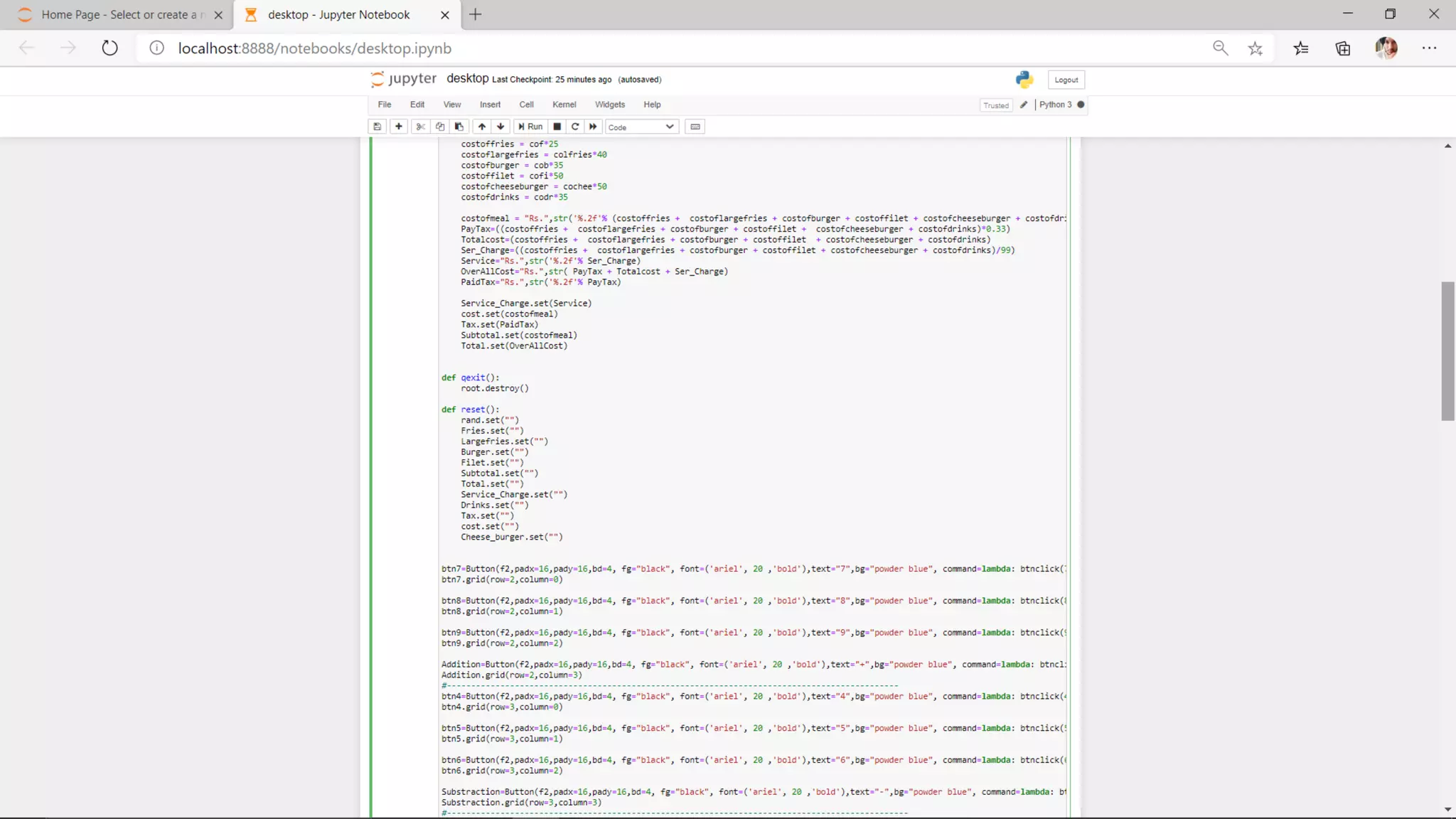
Task: Open the cell type Code dropdown
Action: click(x=641, y=127)
